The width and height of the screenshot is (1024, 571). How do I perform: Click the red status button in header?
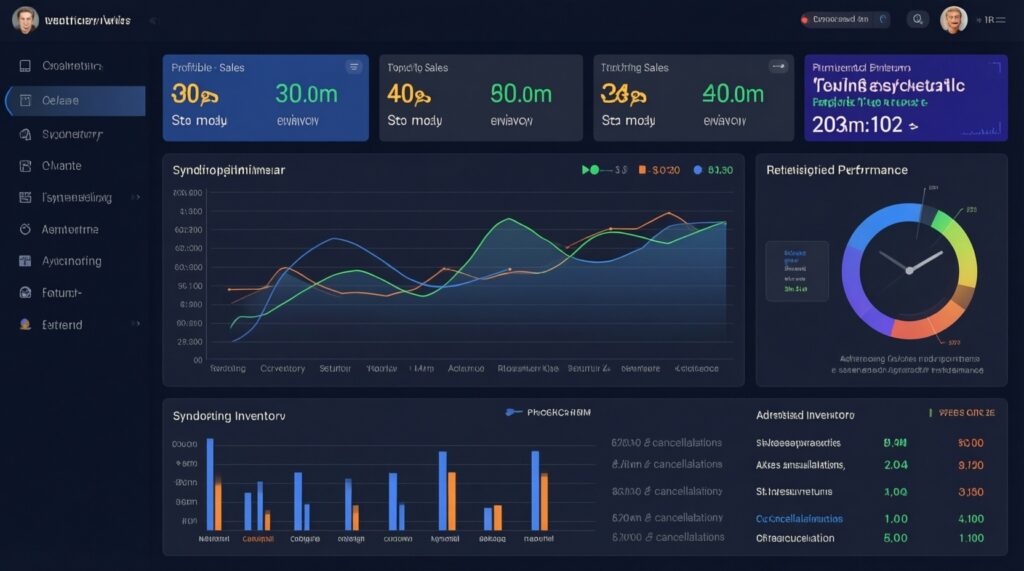tap(843, 20)
